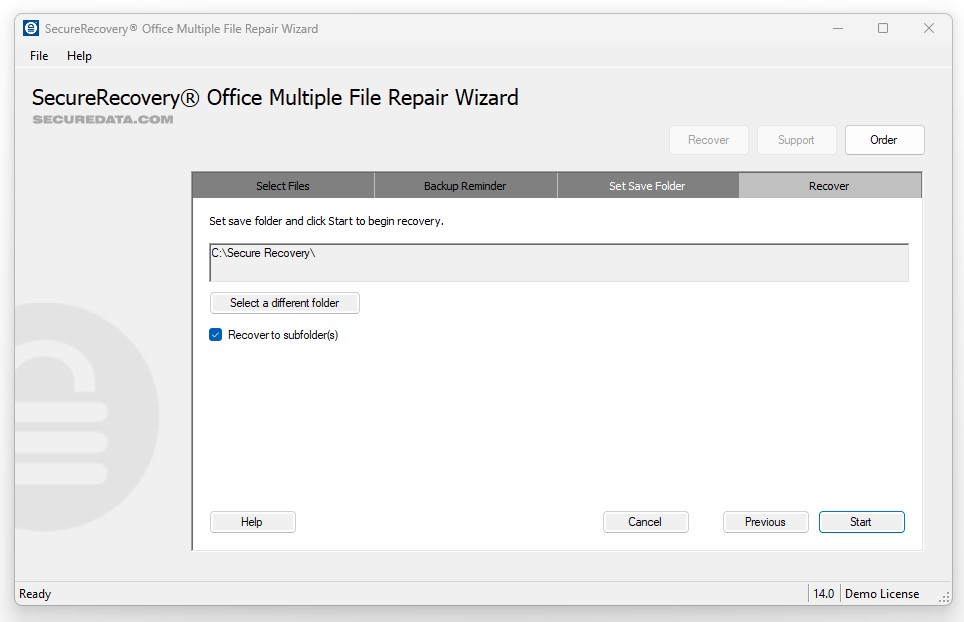Click the save folder path field
This screenshot has height=622, width=964.
[x=558, y=262]
